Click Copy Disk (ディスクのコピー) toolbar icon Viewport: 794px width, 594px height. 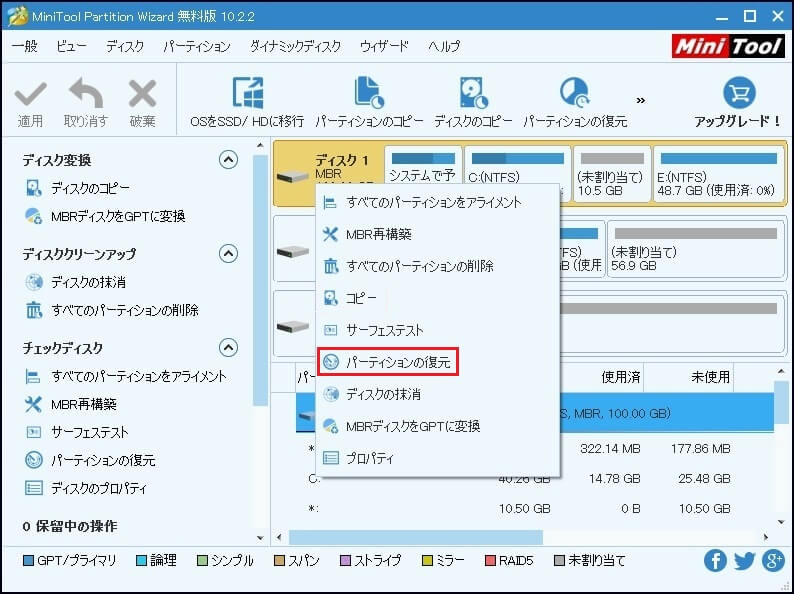(473, 93)
